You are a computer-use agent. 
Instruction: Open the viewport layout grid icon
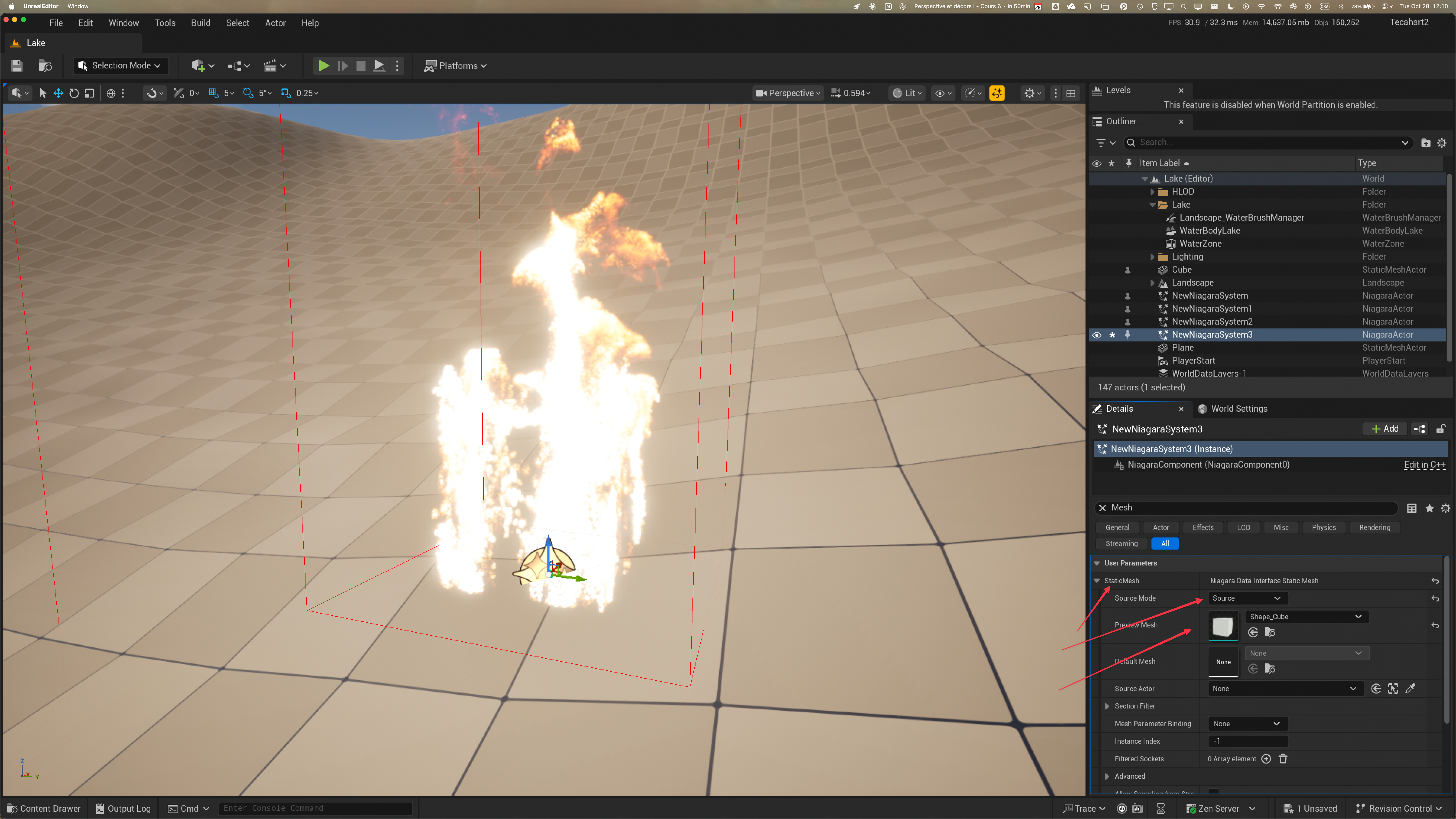1071,93
